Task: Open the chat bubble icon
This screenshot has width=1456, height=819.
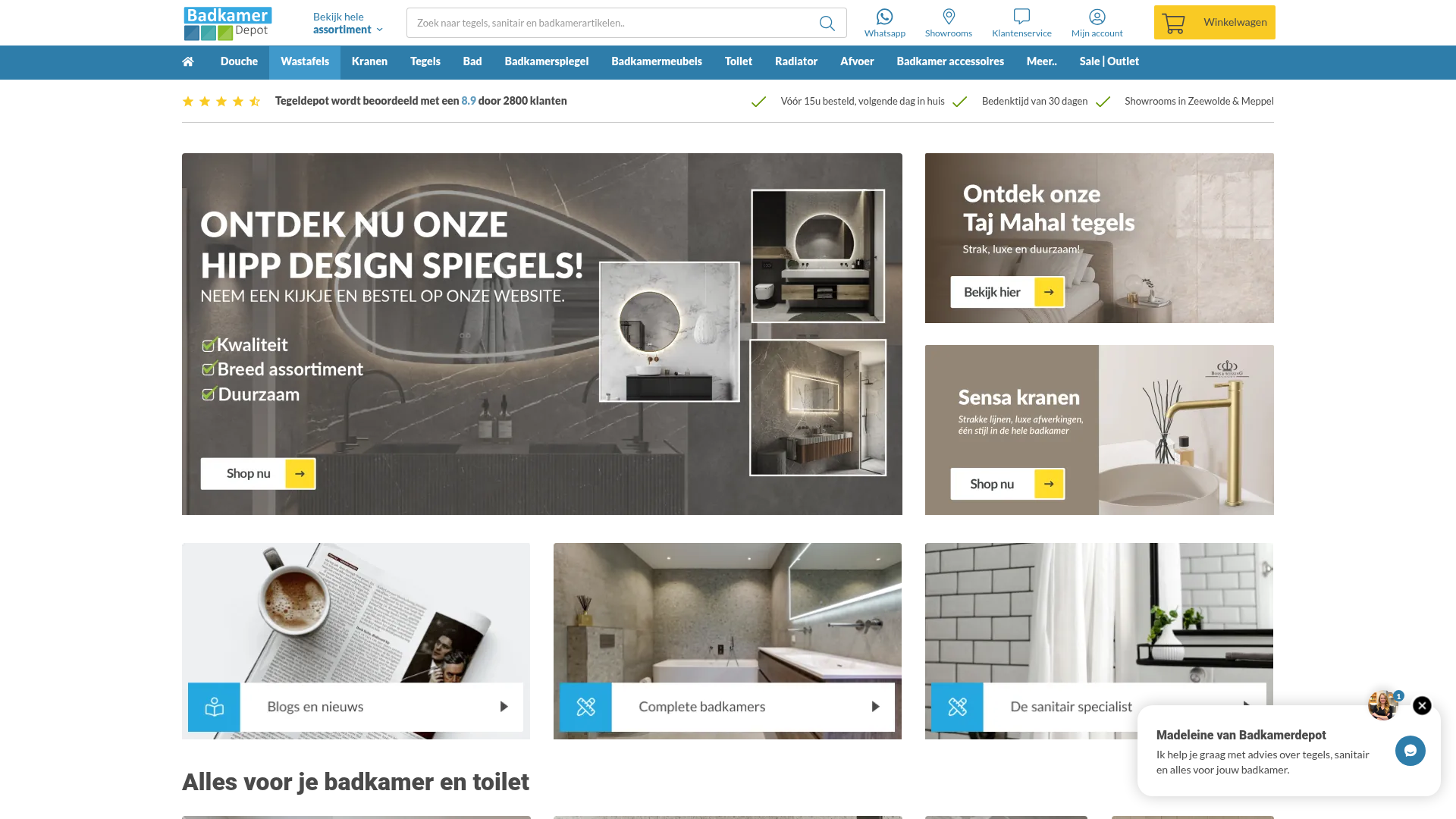Action: tap(1410, 751)
